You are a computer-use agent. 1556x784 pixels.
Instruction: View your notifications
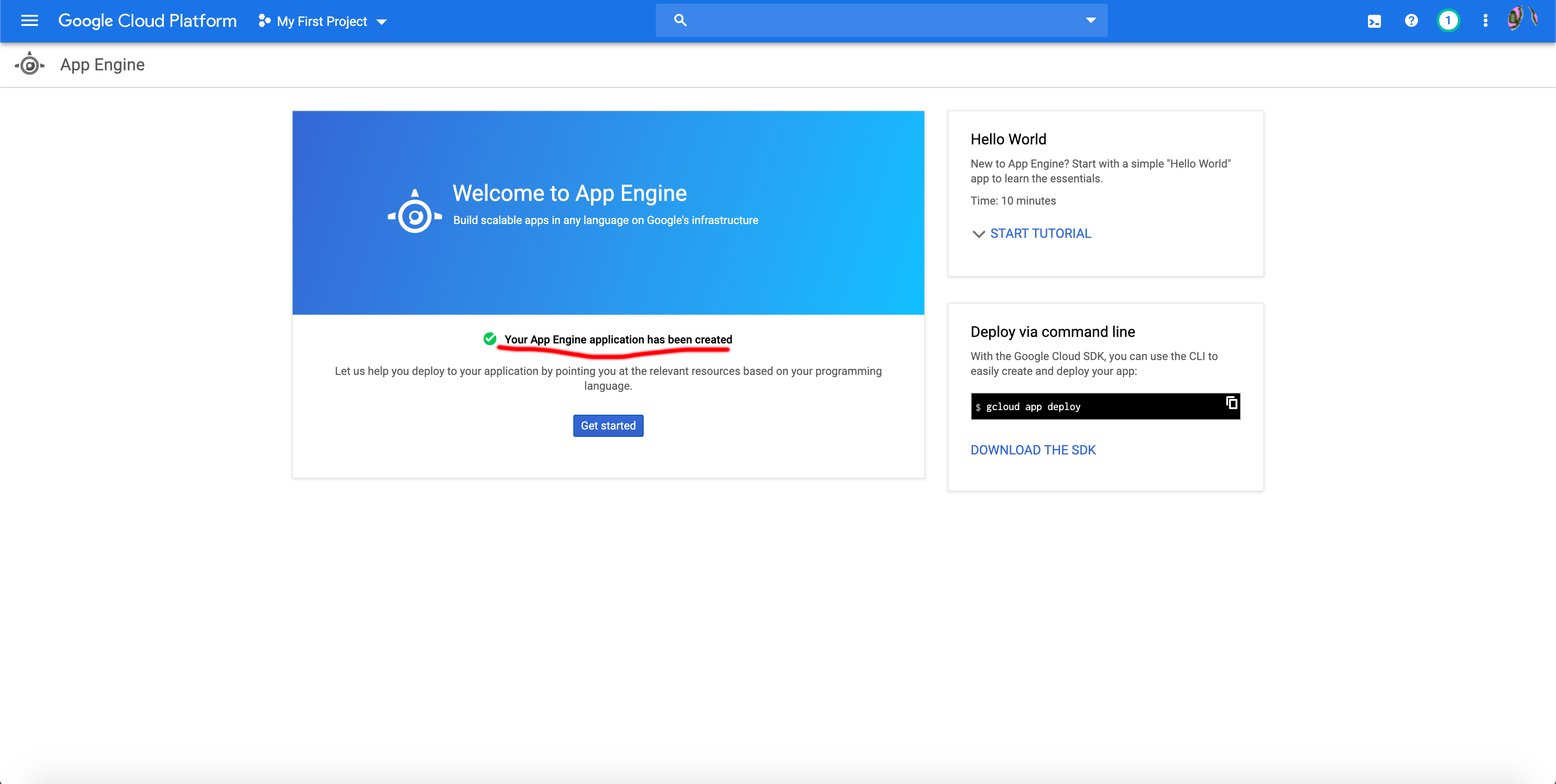(1449, 20)
